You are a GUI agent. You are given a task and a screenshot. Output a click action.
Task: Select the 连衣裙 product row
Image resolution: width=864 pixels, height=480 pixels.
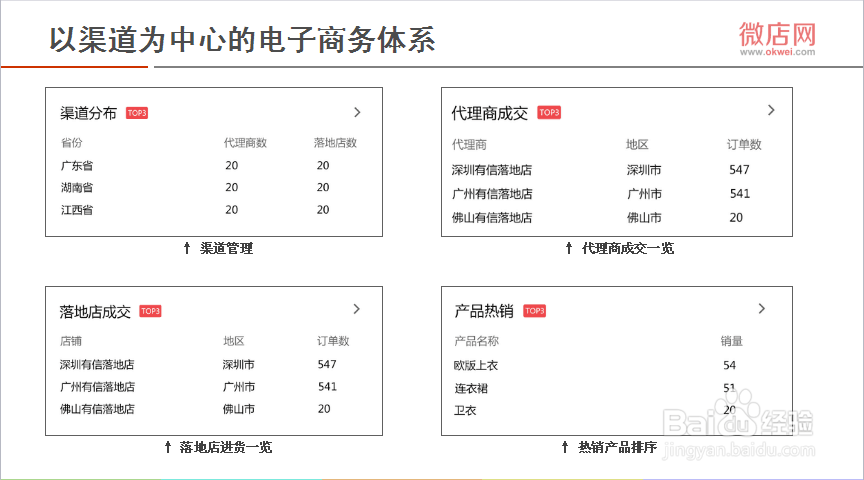(596, 389)
